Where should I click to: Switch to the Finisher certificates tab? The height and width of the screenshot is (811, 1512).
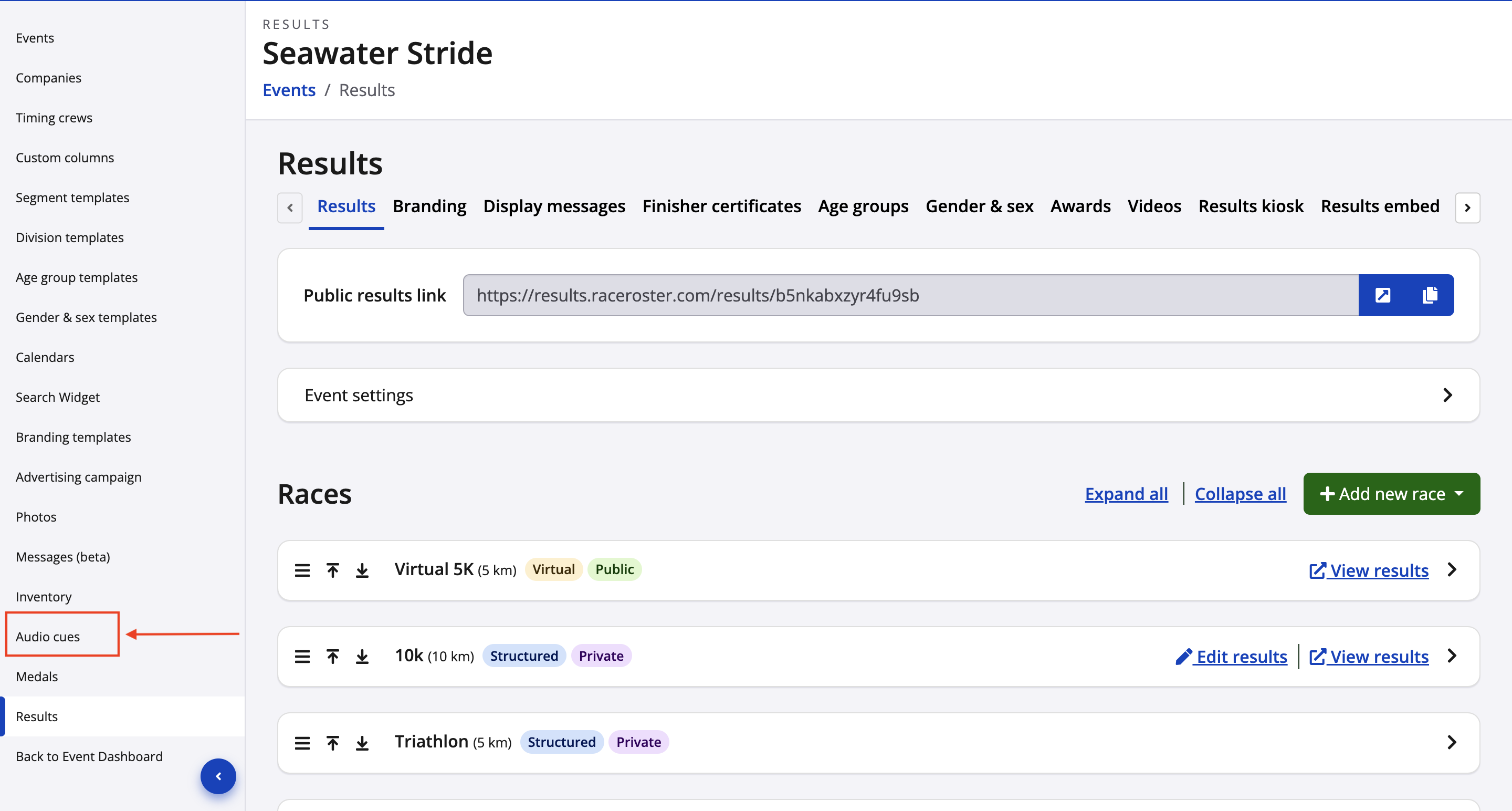click(721, 207)
